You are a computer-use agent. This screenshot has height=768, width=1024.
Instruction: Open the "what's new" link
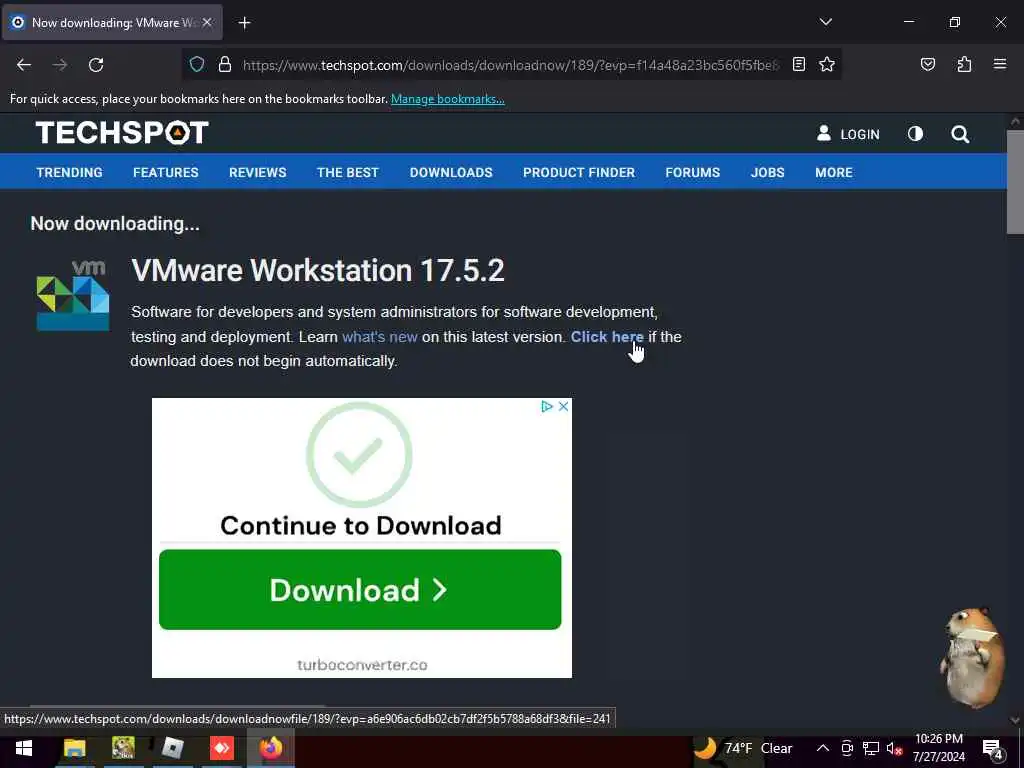[379, 337]
